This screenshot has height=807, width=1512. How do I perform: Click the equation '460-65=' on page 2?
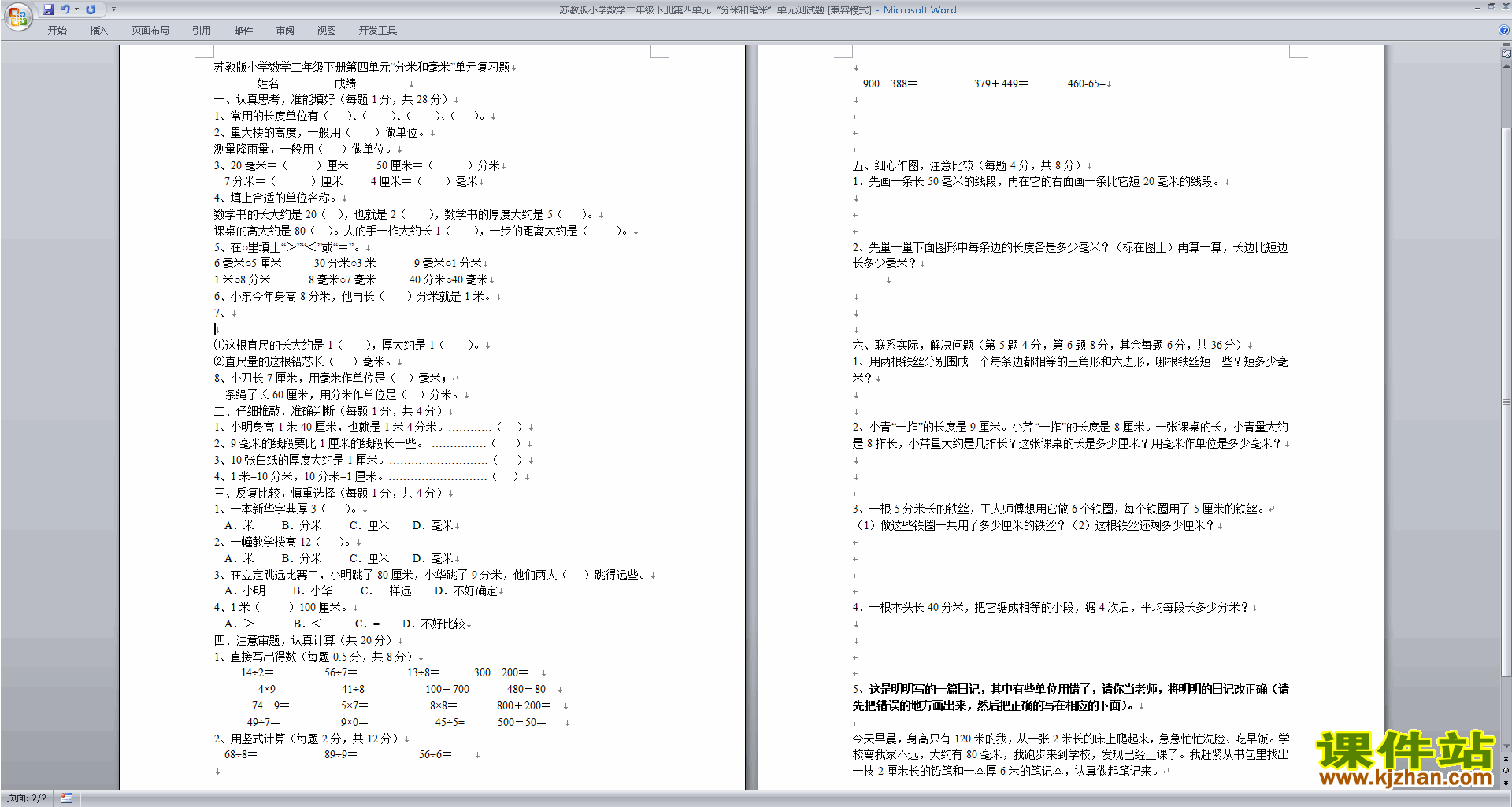[1087, 83]
